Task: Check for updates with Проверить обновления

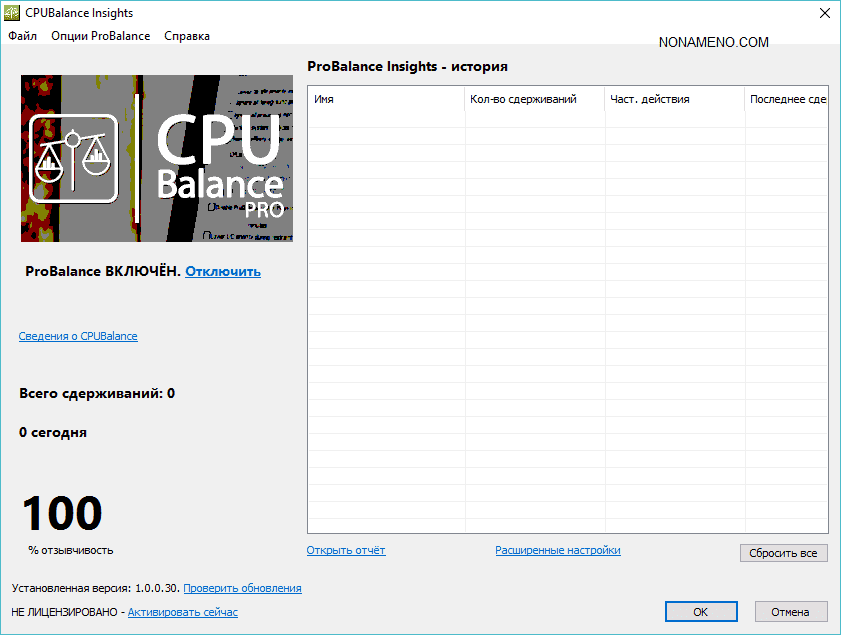Action: tap(242, 588)
